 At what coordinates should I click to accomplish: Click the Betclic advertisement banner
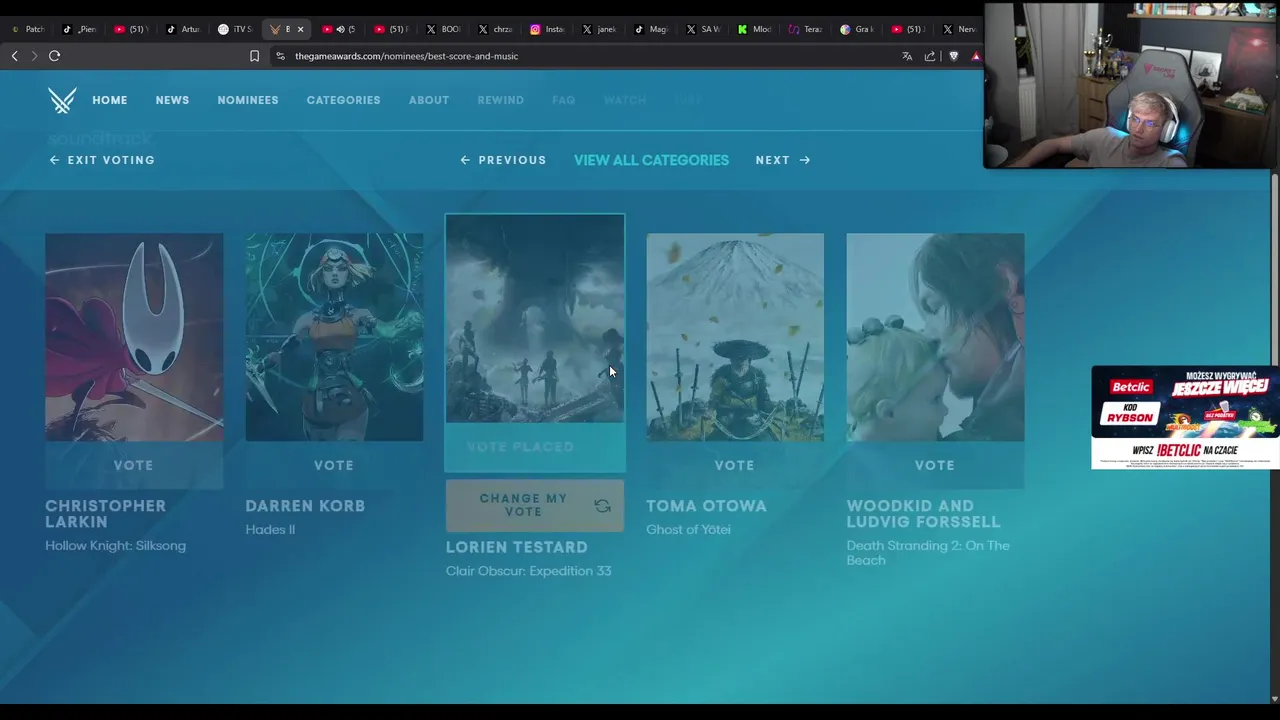1185,417
